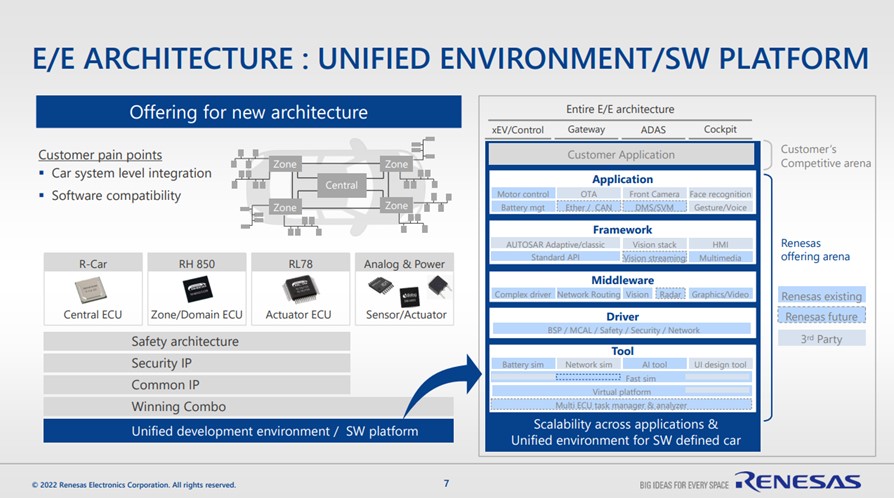Click the 'Cockpit' column header

click(x=720, y=129)
